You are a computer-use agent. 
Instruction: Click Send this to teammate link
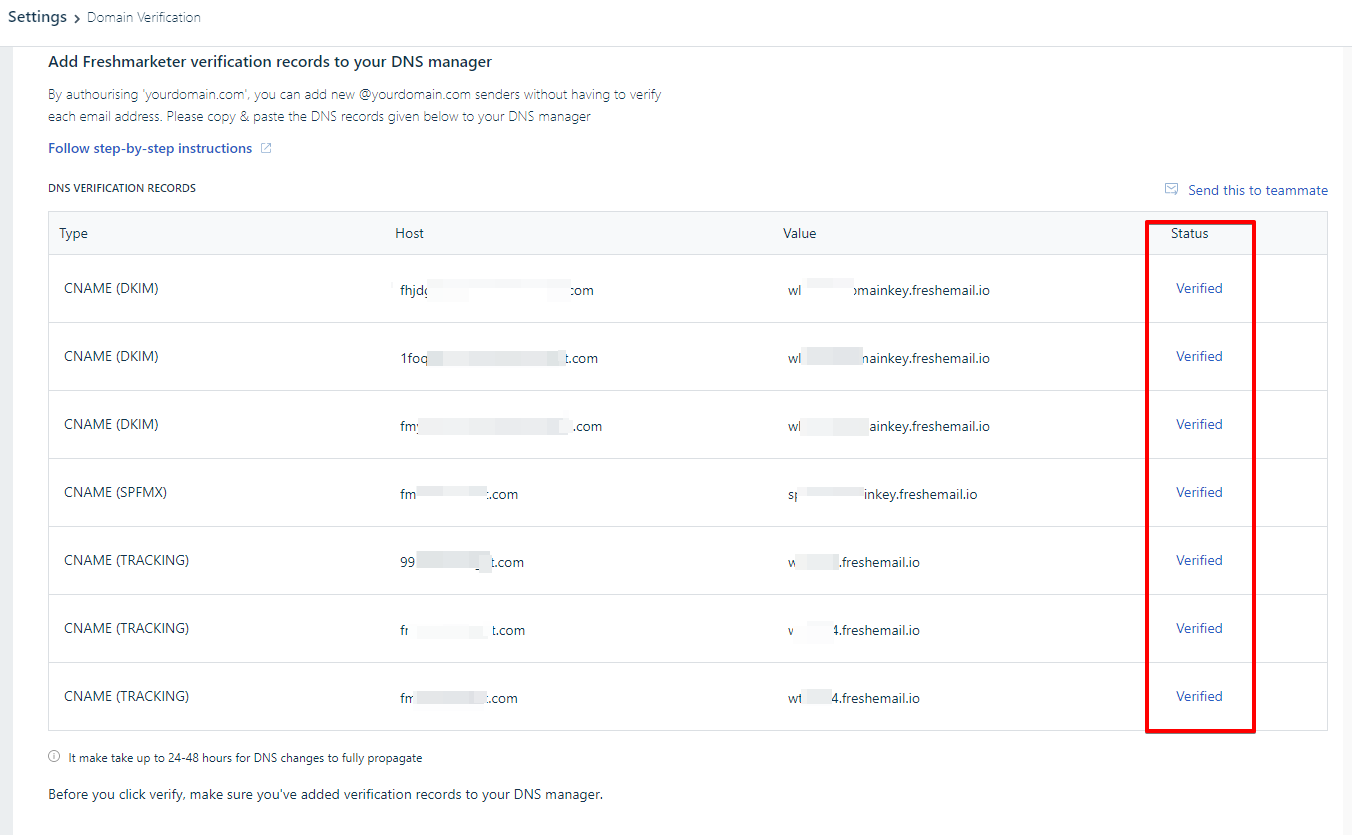click(x=1257, y=190)
